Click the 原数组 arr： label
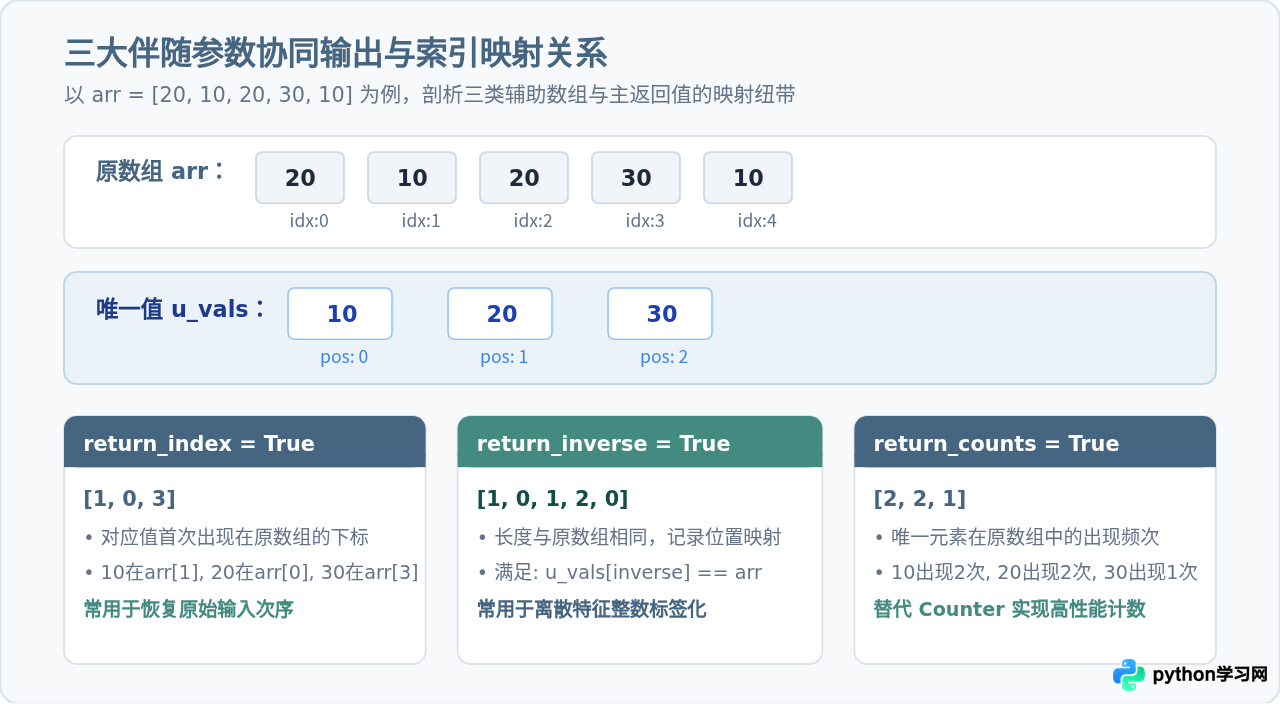Screen dimensions: 1280x704 coord(161,171)
